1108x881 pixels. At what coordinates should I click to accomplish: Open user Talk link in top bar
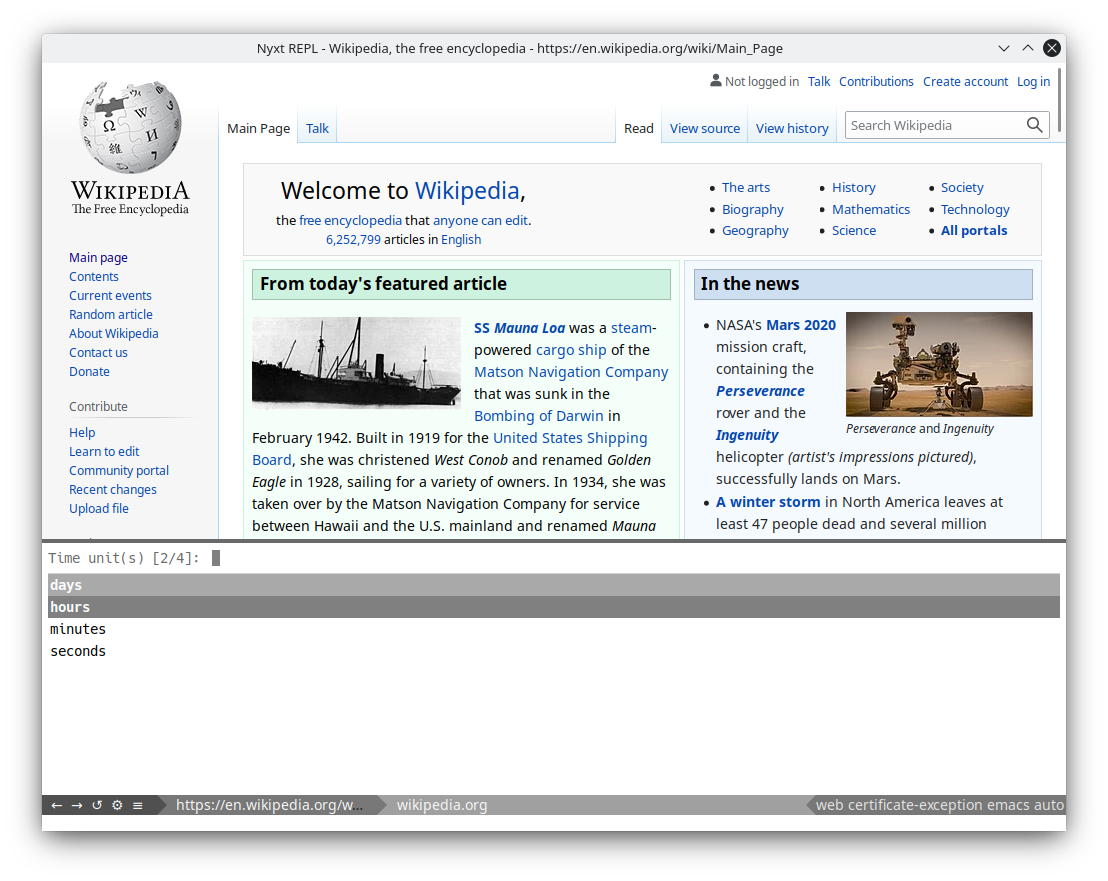[819, 81]
